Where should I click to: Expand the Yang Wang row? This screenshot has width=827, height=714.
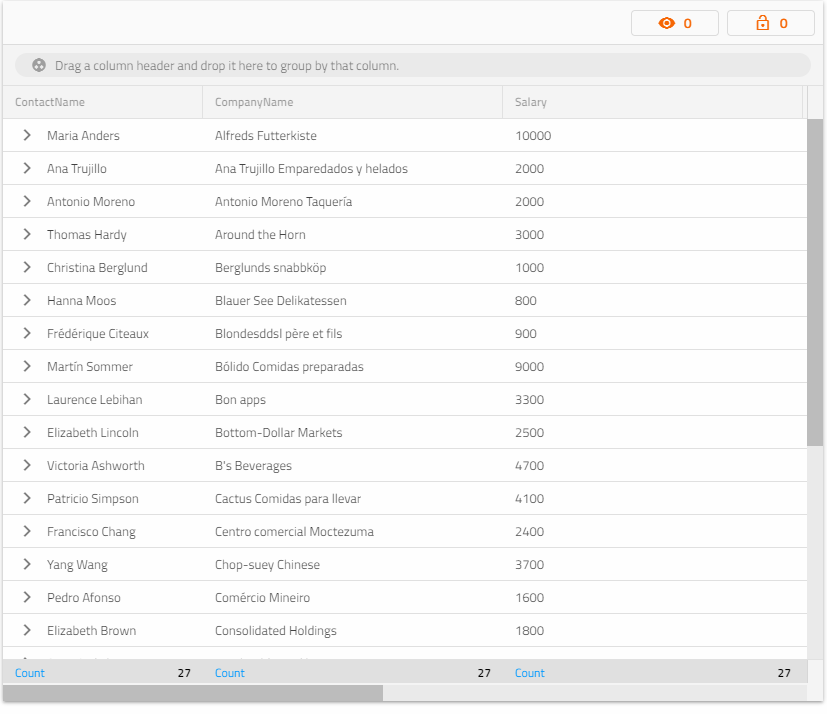click(27, 564)
